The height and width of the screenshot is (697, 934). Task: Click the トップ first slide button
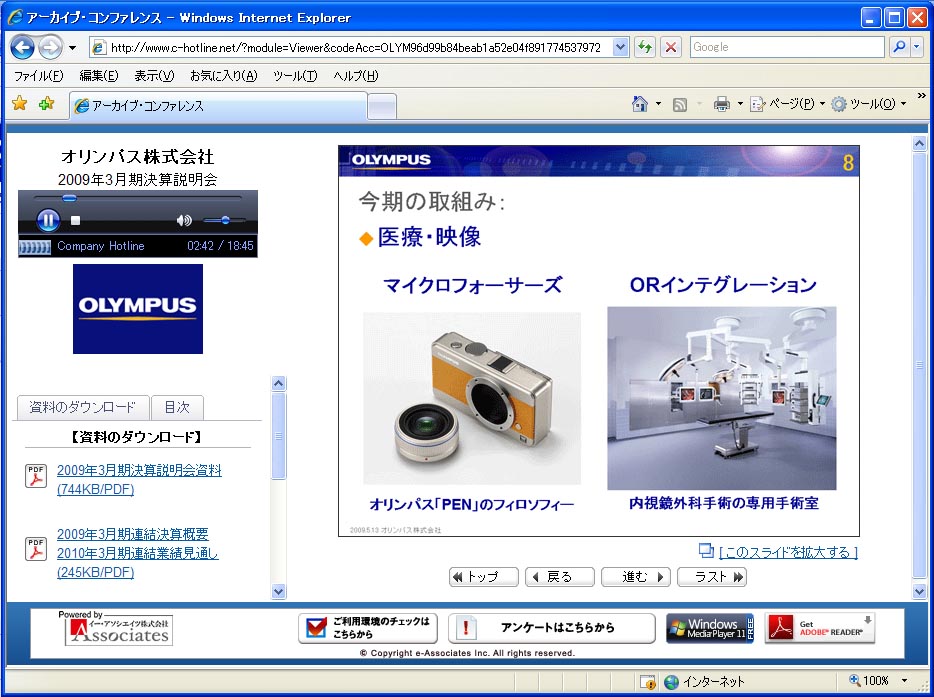(484, 577)
